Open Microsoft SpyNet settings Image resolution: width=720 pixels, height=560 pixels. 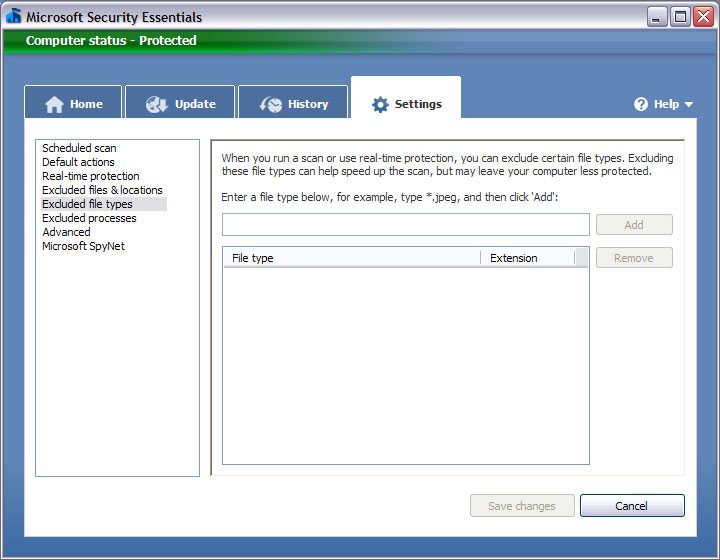click(83, 246)
